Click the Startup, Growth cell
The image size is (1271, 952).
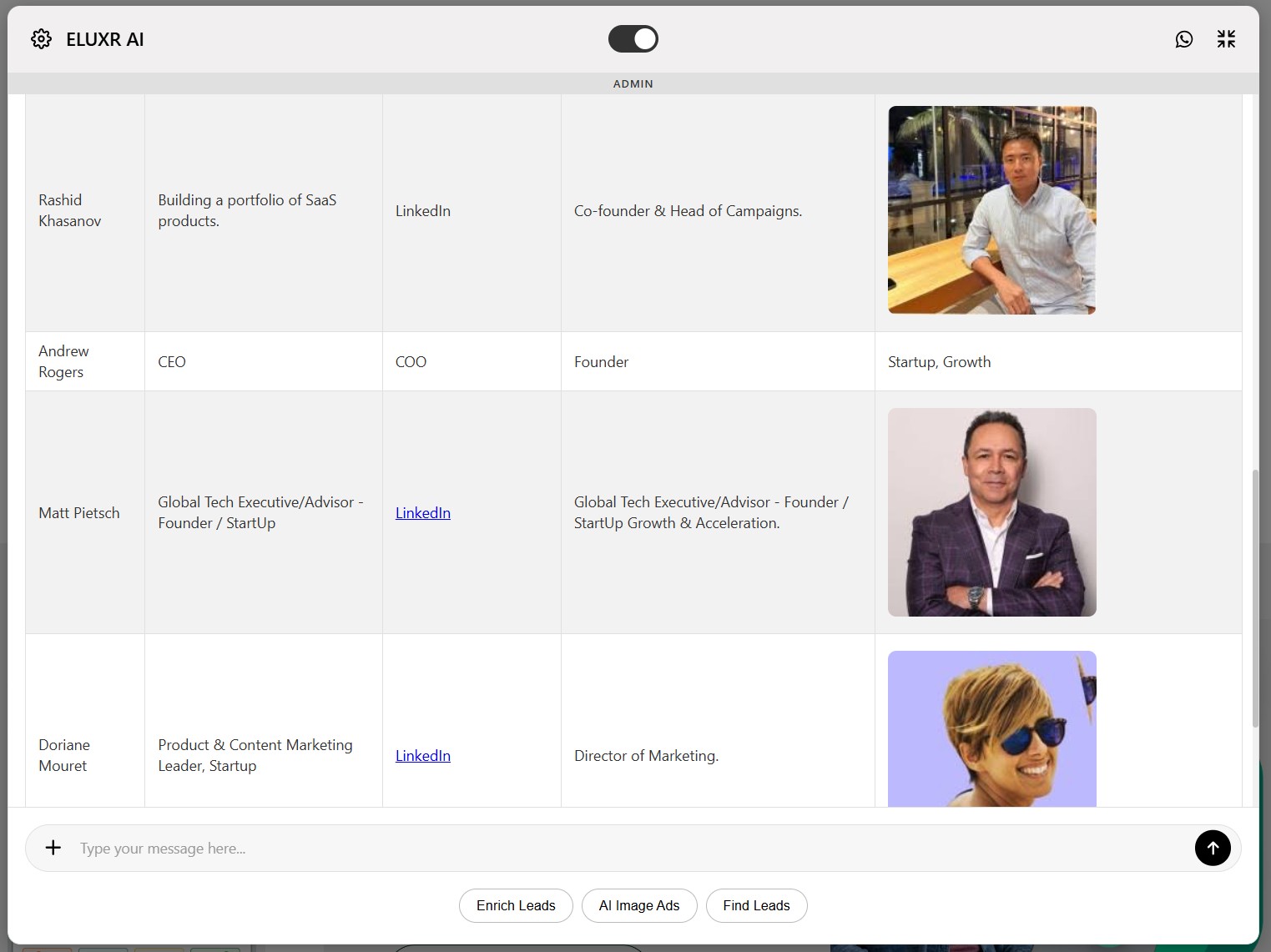pyautogui.click(x=939, y=362)
